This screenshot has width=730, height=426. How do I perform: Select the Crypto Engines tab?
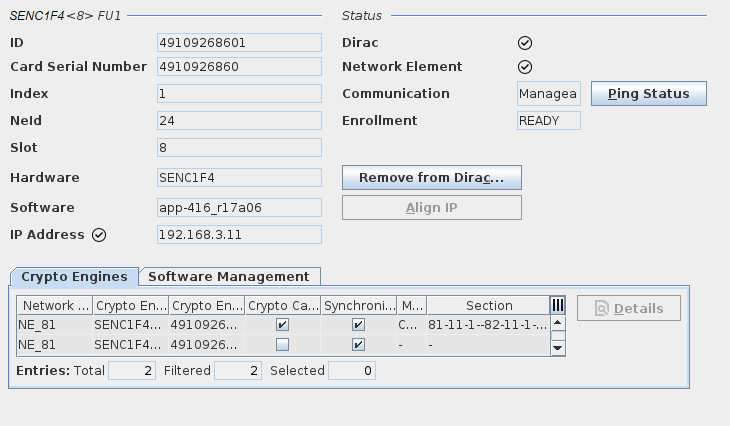pos(74,277)
